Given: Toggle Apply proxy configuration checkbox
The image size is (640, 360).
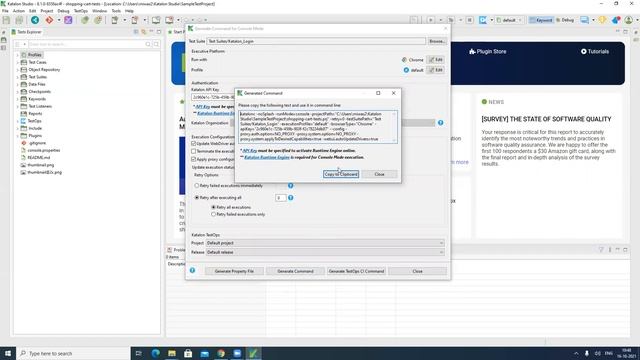Looking at the screenshot, I should point(194,159).
